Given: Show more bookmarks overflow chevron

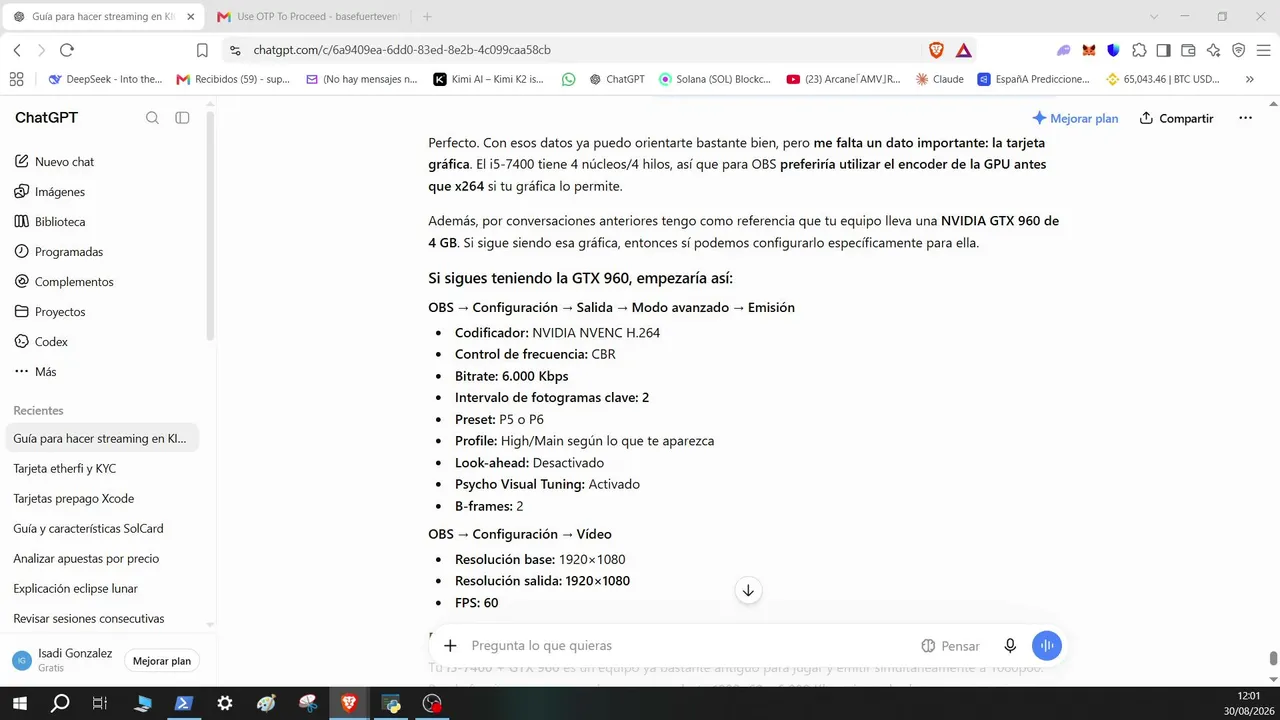Looking at the screenshot, I should [x=1250, y=79].
